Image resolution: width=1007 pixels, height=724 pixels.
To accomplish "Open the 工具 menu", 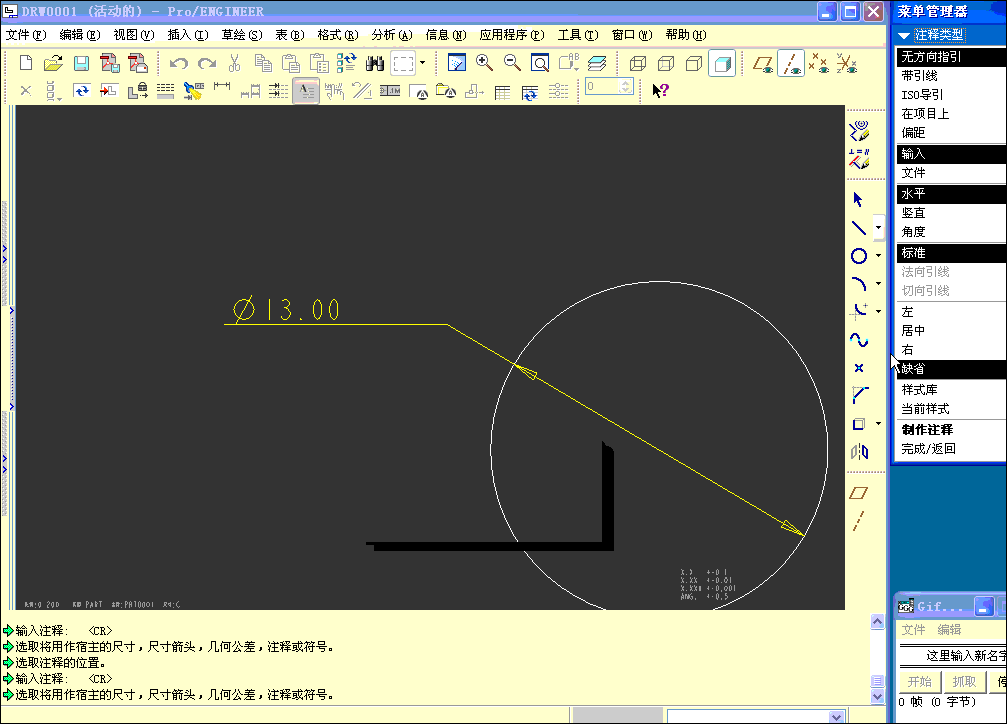I will pos(578,35).
